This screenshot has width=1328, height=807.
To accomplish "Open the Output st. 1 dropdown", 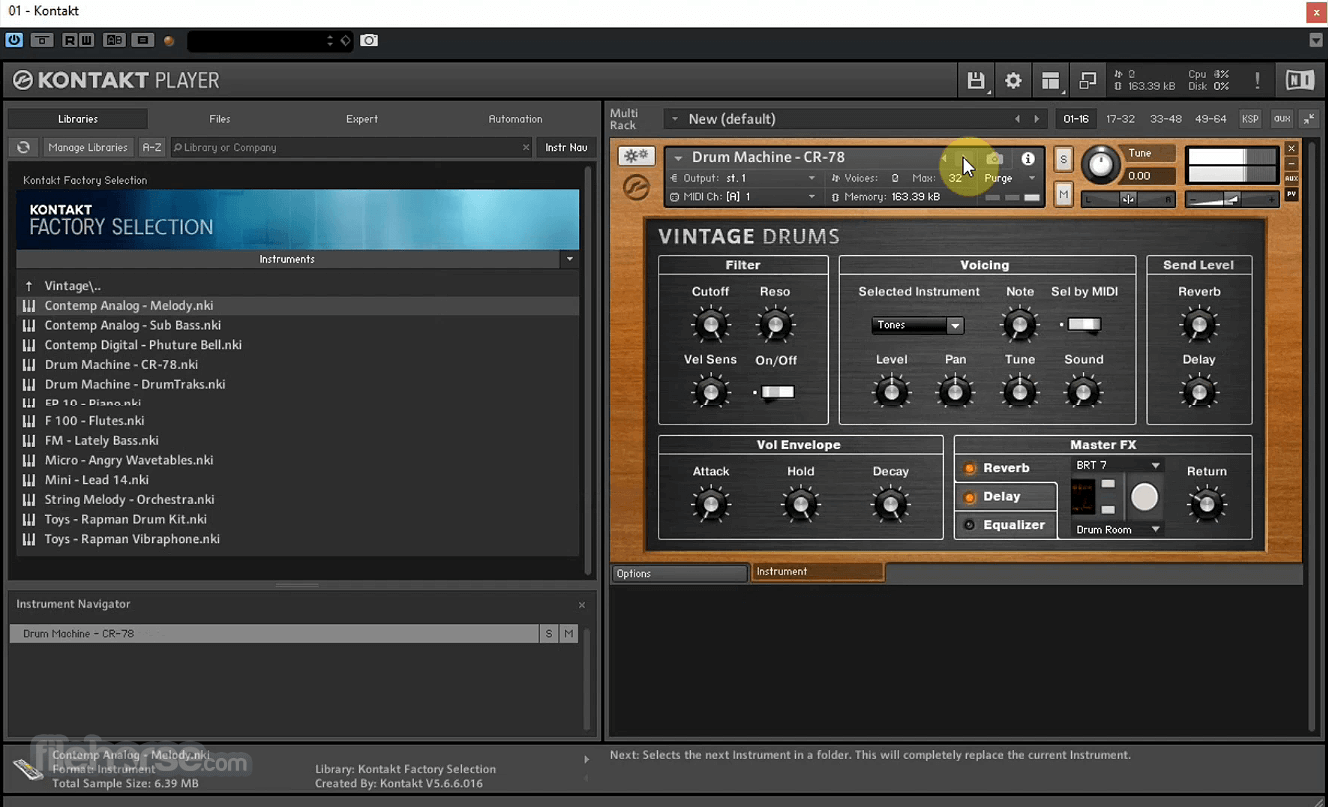I will (x=743, y=178).
